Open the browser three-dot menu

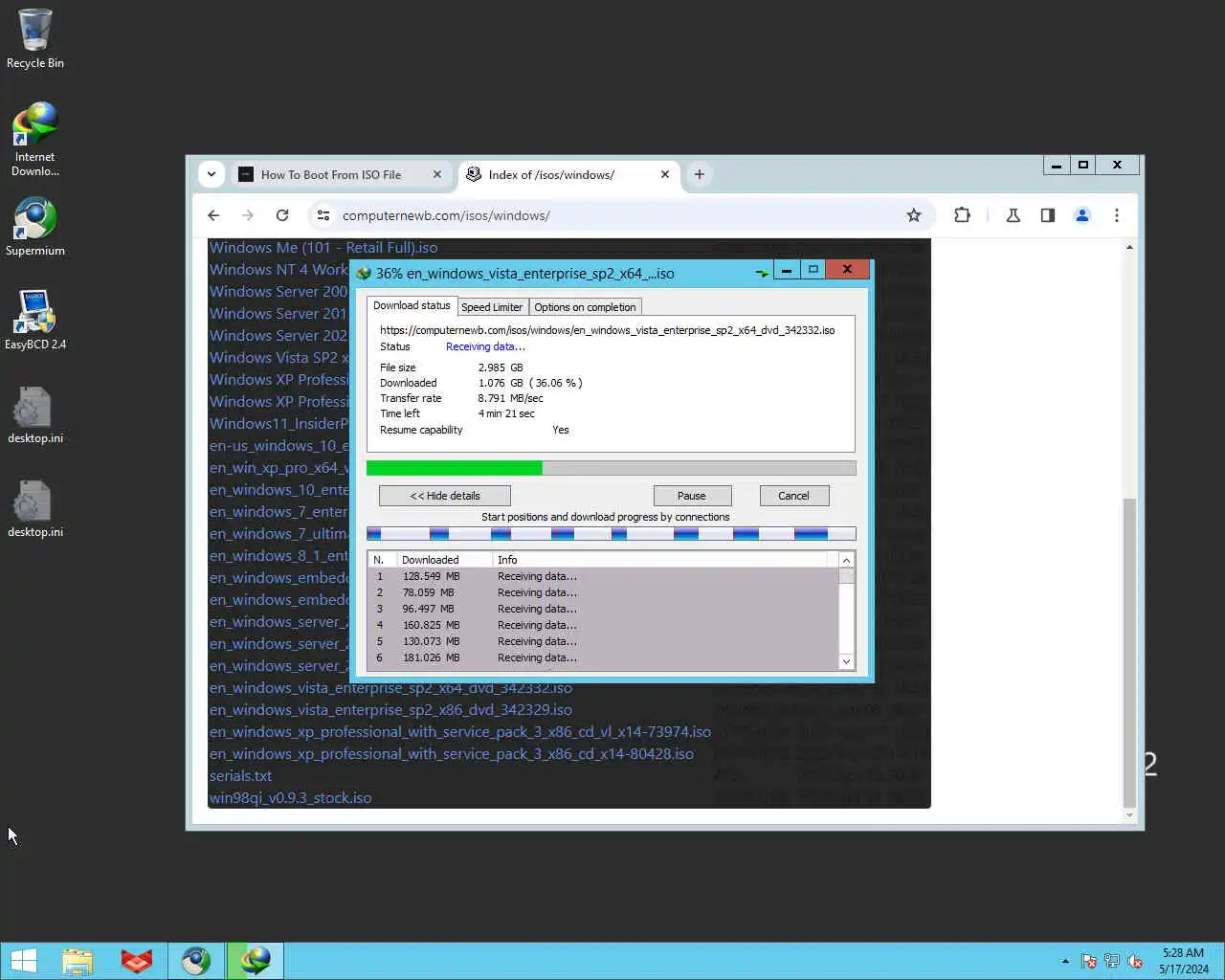[x=1117, y=215]
